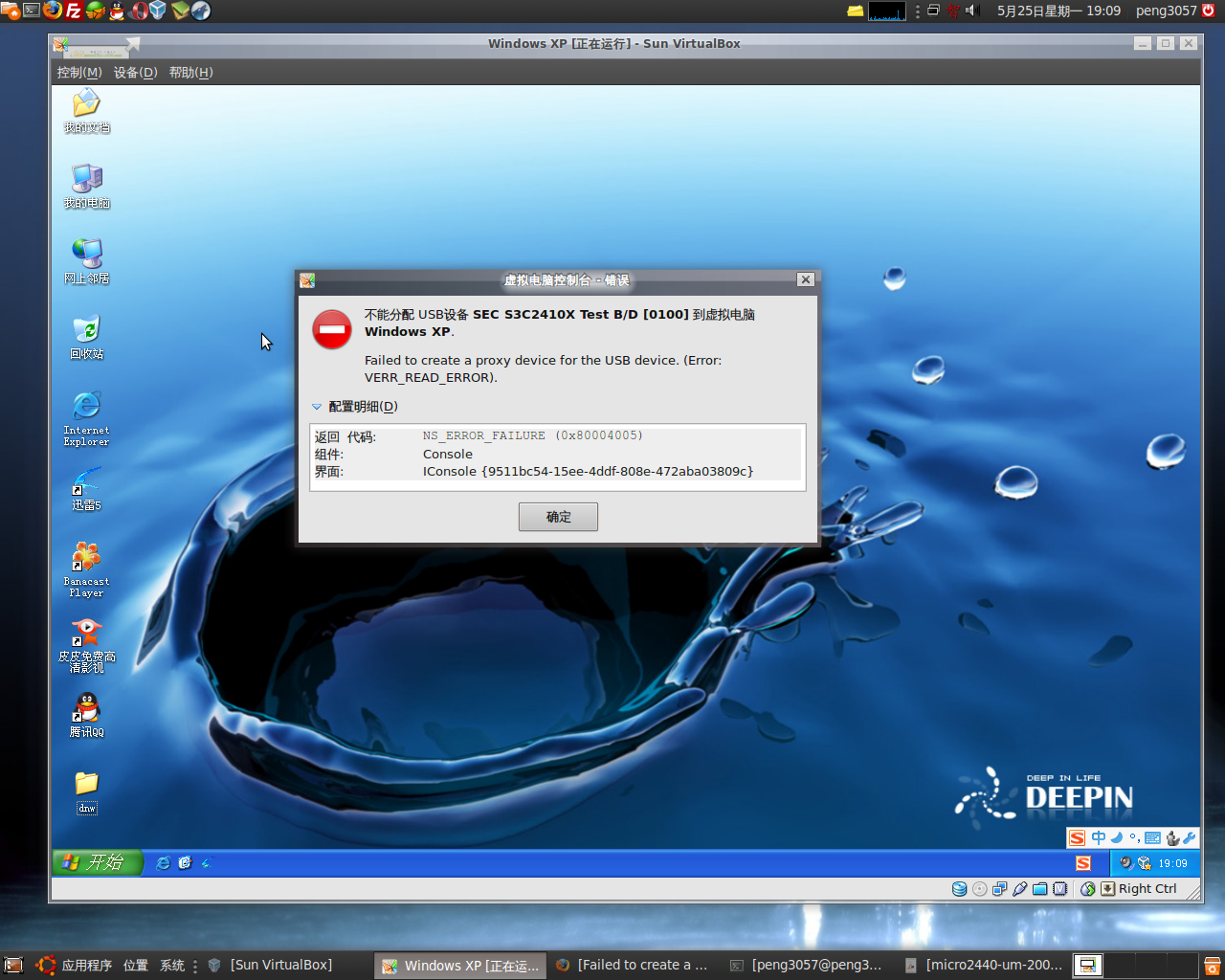The image size is (1225, 980).
Task: Select the 腾讯QQ desktop shortcut
Action: coord(86,715)
